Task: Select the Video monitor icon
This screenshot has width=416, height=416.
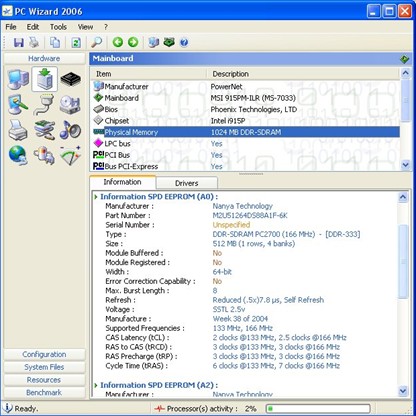Action: click(18, 105)
